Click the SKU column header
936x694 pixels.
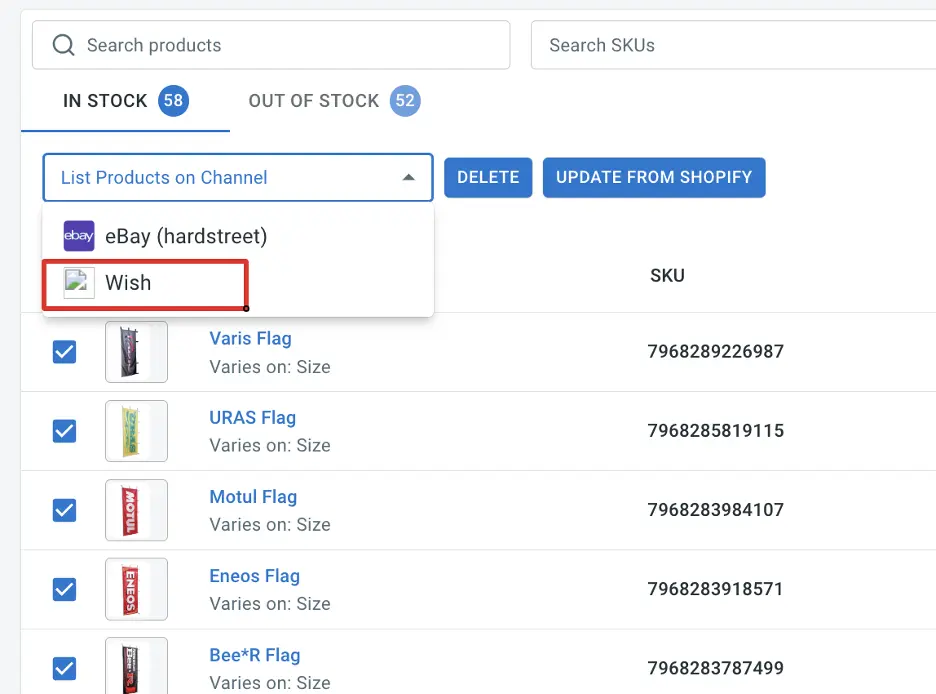click(667, 275)
